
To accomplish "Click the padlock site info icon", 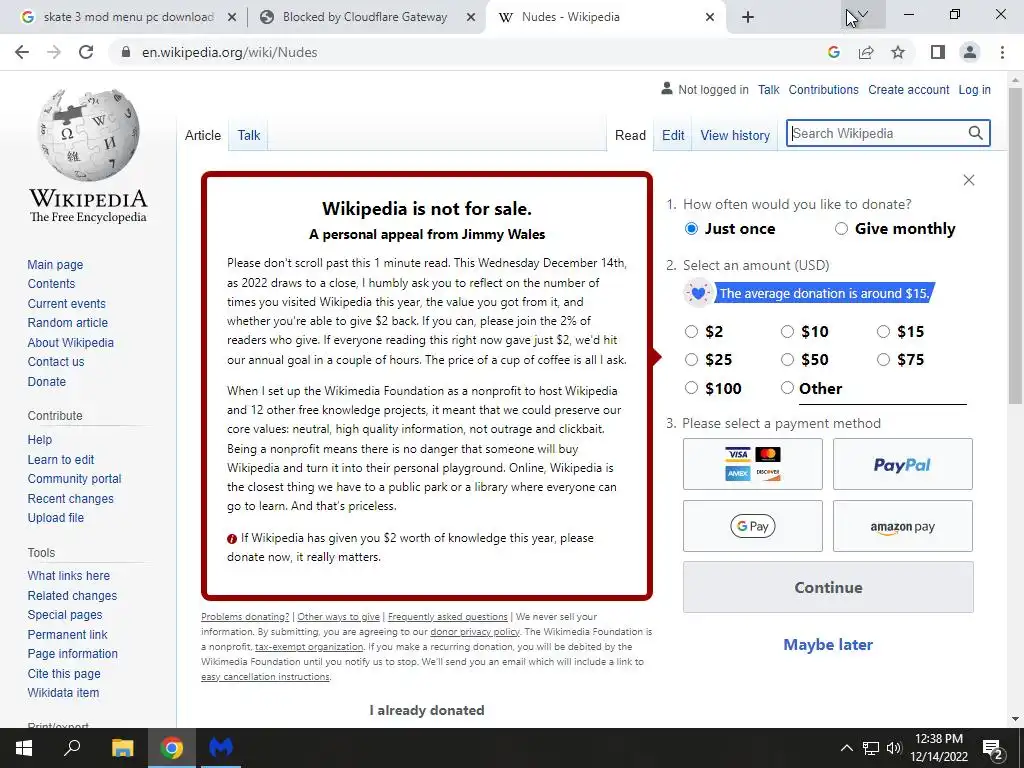I will (127, 52).
